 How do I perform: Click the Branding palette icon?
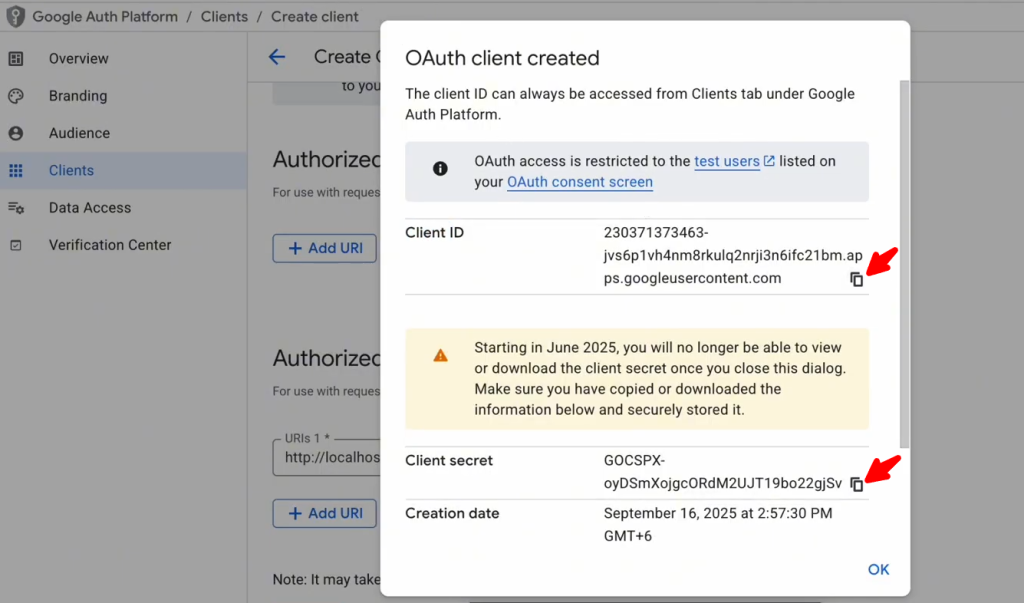(16, 96)
